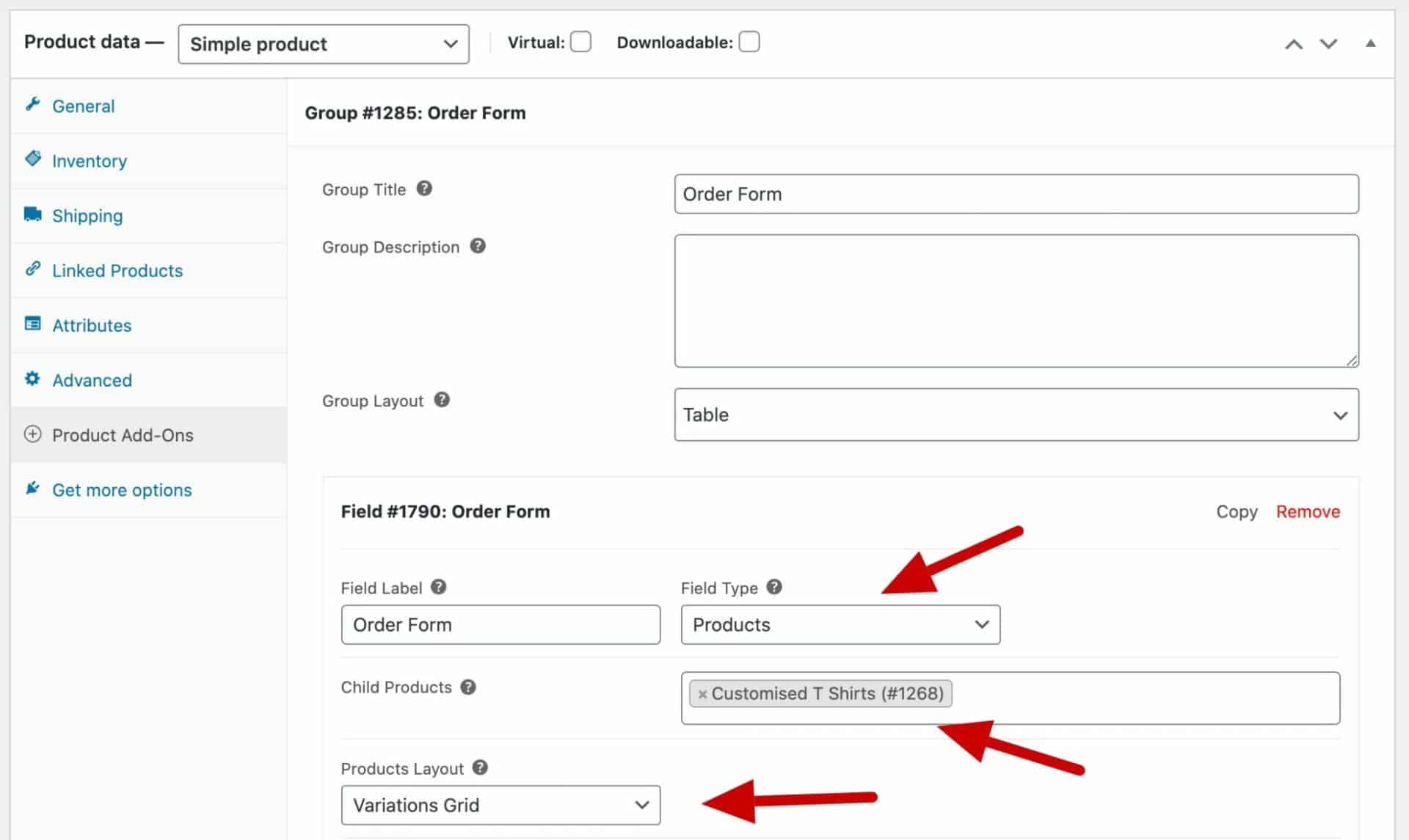Open the Group Title help tooltip

424,189
